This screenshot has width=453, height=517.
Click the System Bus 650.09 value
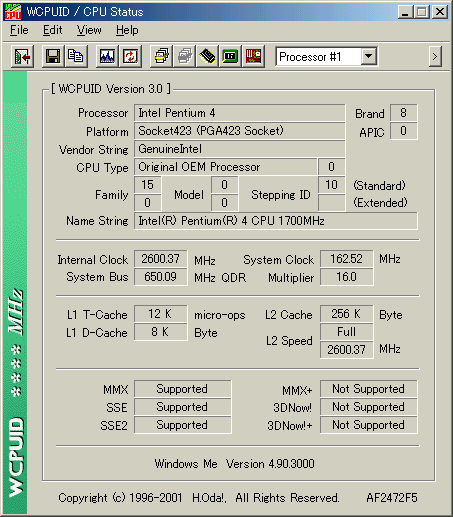click(161, 277)
